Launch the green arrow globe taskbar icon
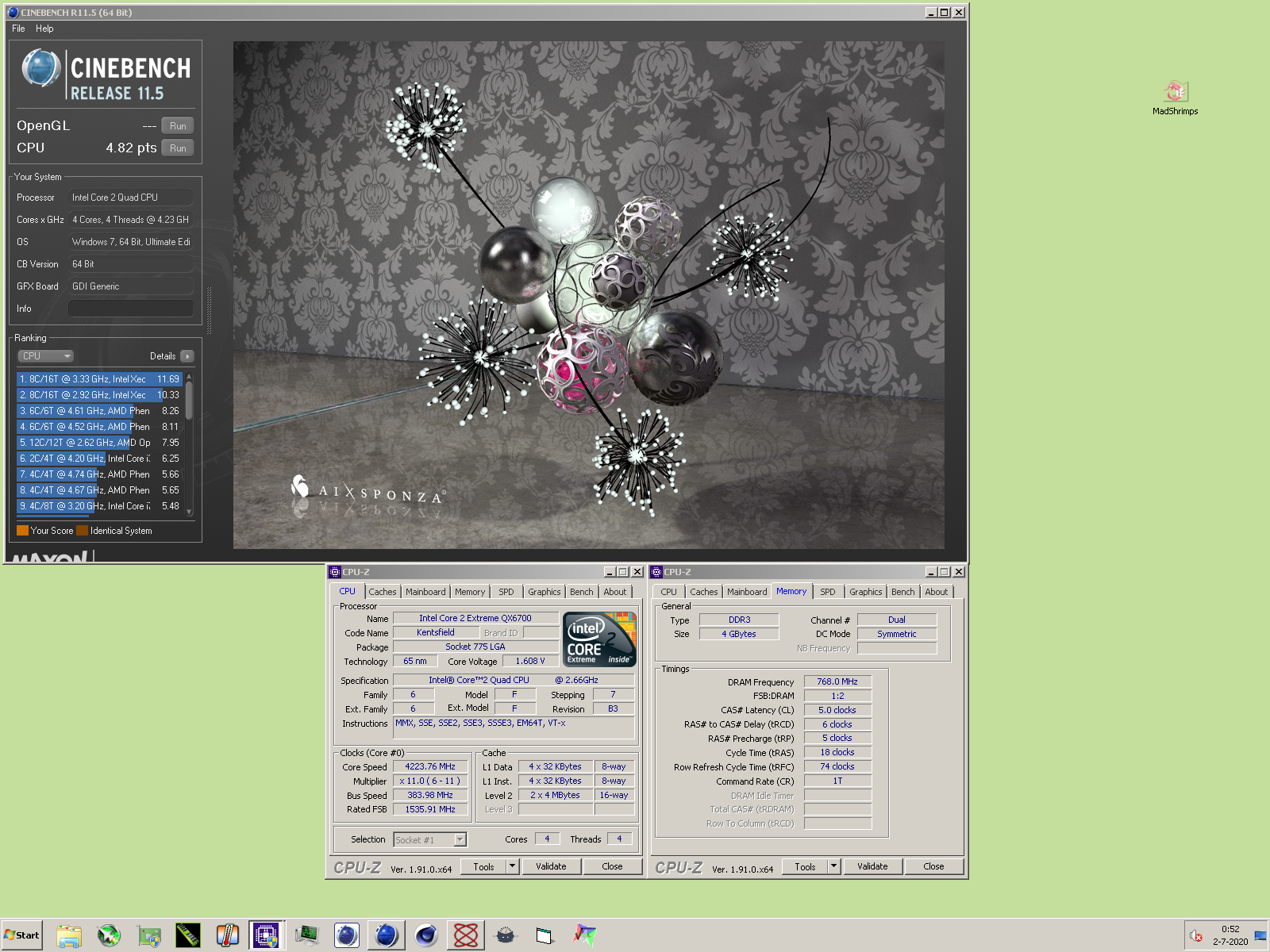 click(x=109, y=935)
